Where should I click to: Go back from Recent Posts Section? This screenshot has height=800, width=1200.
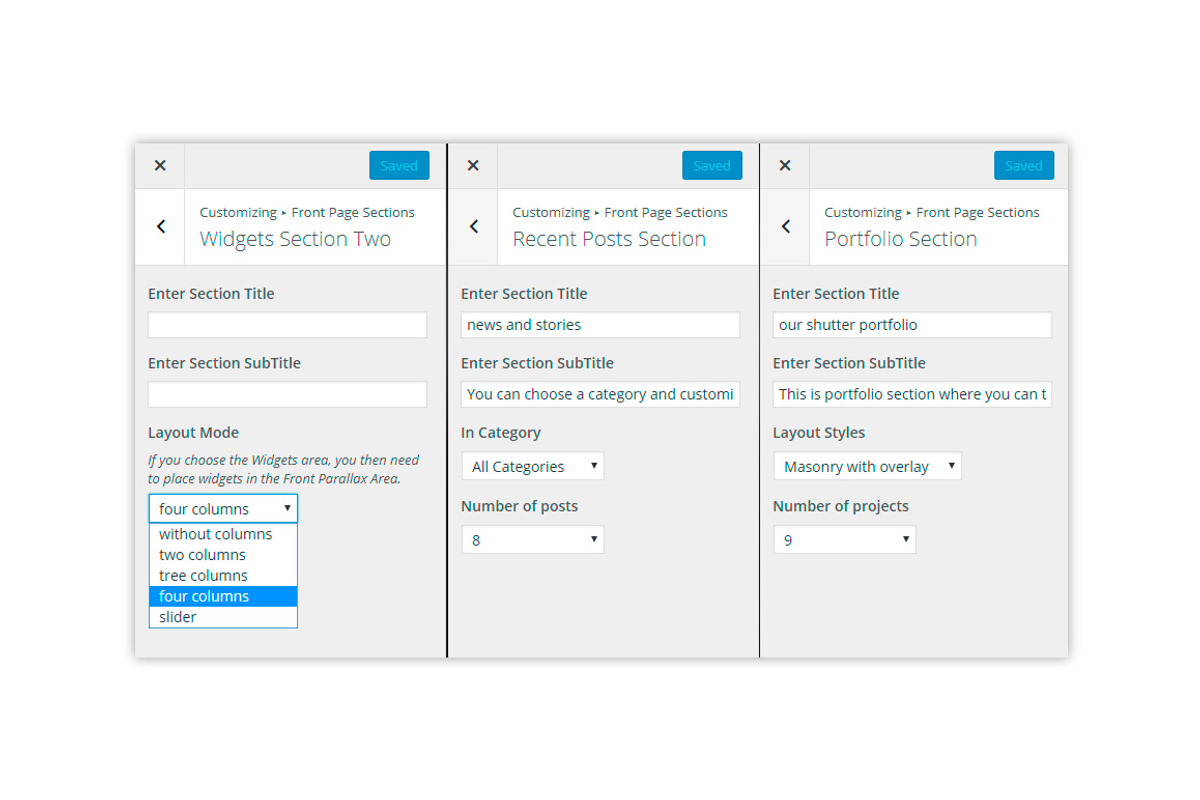pyautogui.click(x=473, y=227)
